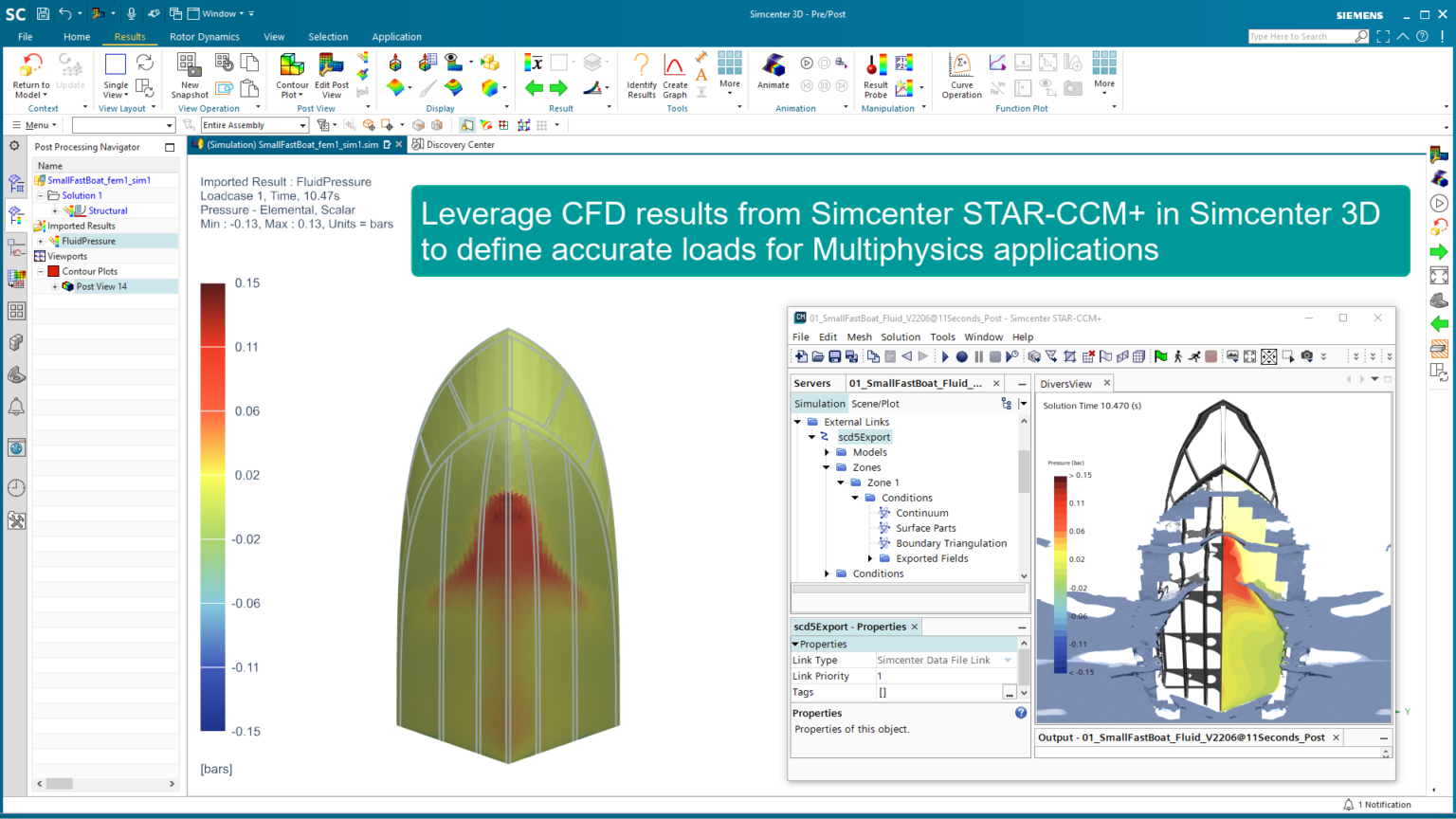Screen dimensions: 1456x819
Task: Switch to the Rotor Dynamics ribbon tab
Action: click(204, 37)
